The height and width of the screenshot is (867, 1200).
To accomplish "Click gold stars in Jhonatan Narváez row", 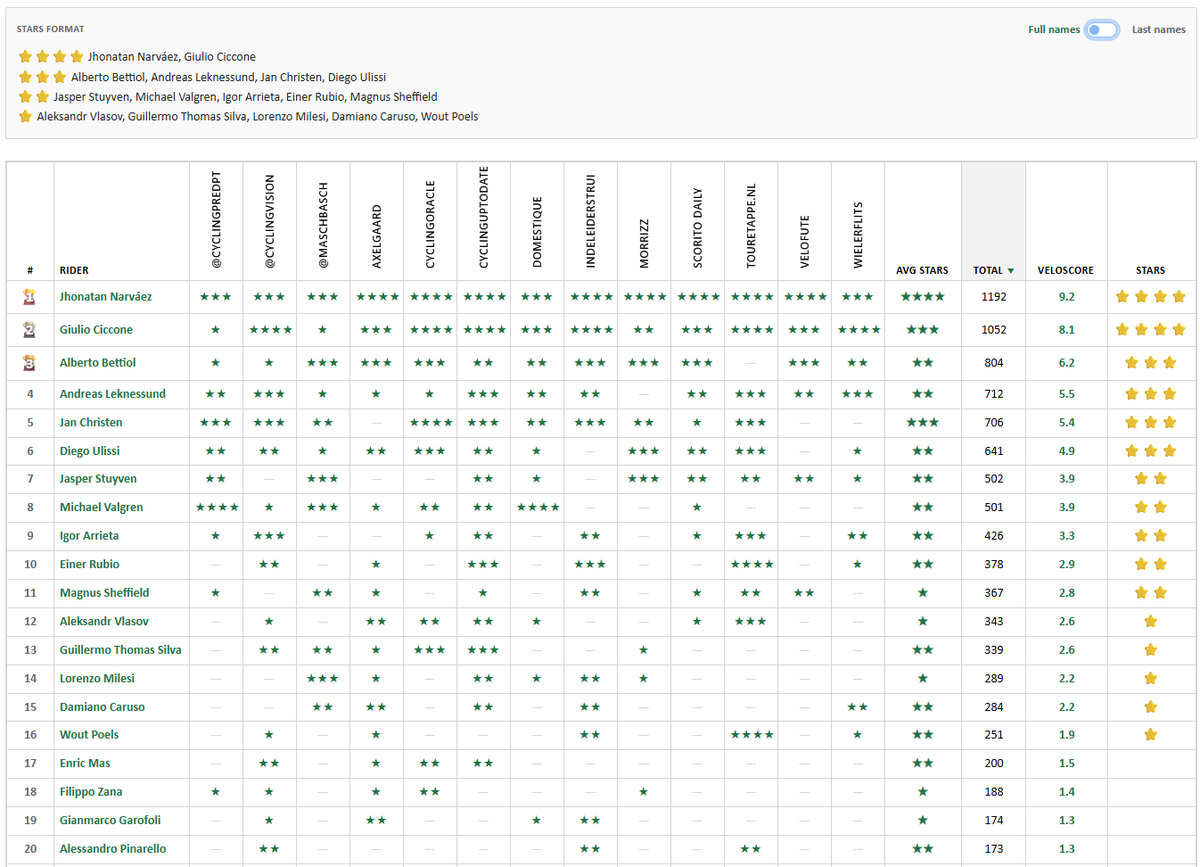I will click(x=1151, y=297).
